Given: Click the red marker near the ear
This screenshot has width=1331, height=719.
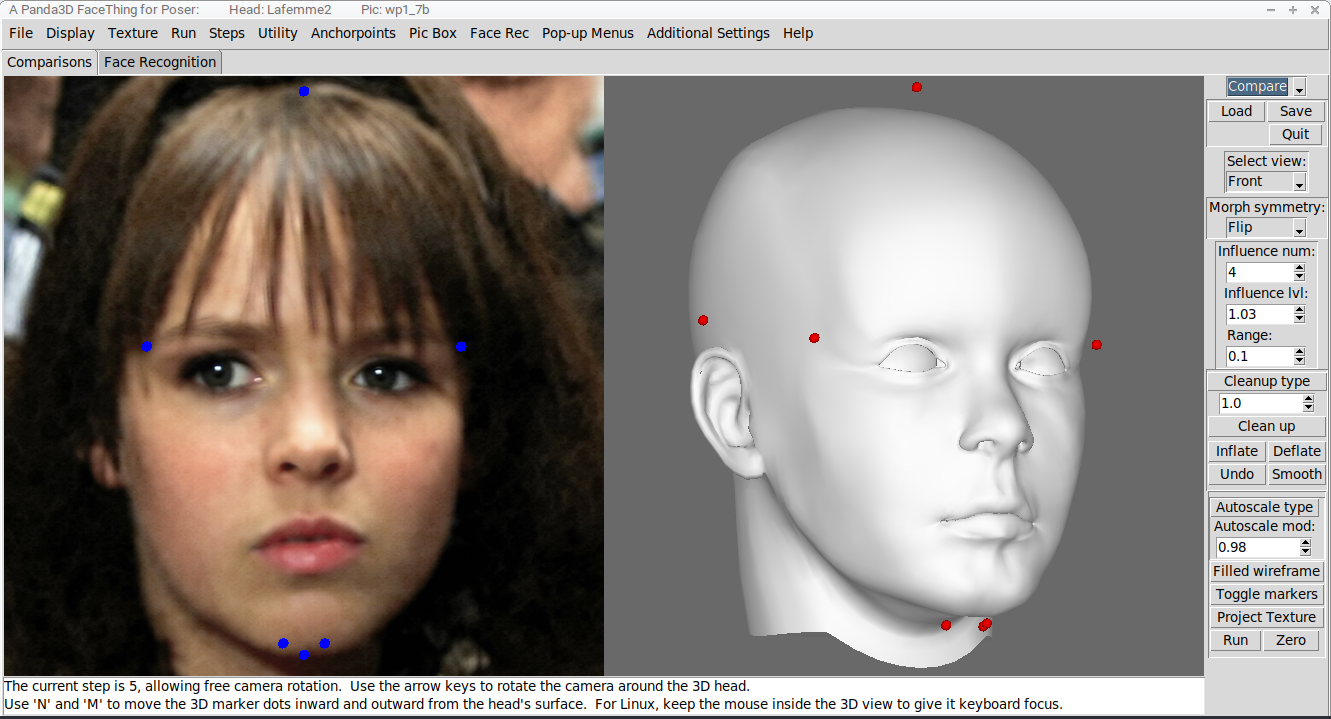Looking at the screenshot, I should [703, 320].
